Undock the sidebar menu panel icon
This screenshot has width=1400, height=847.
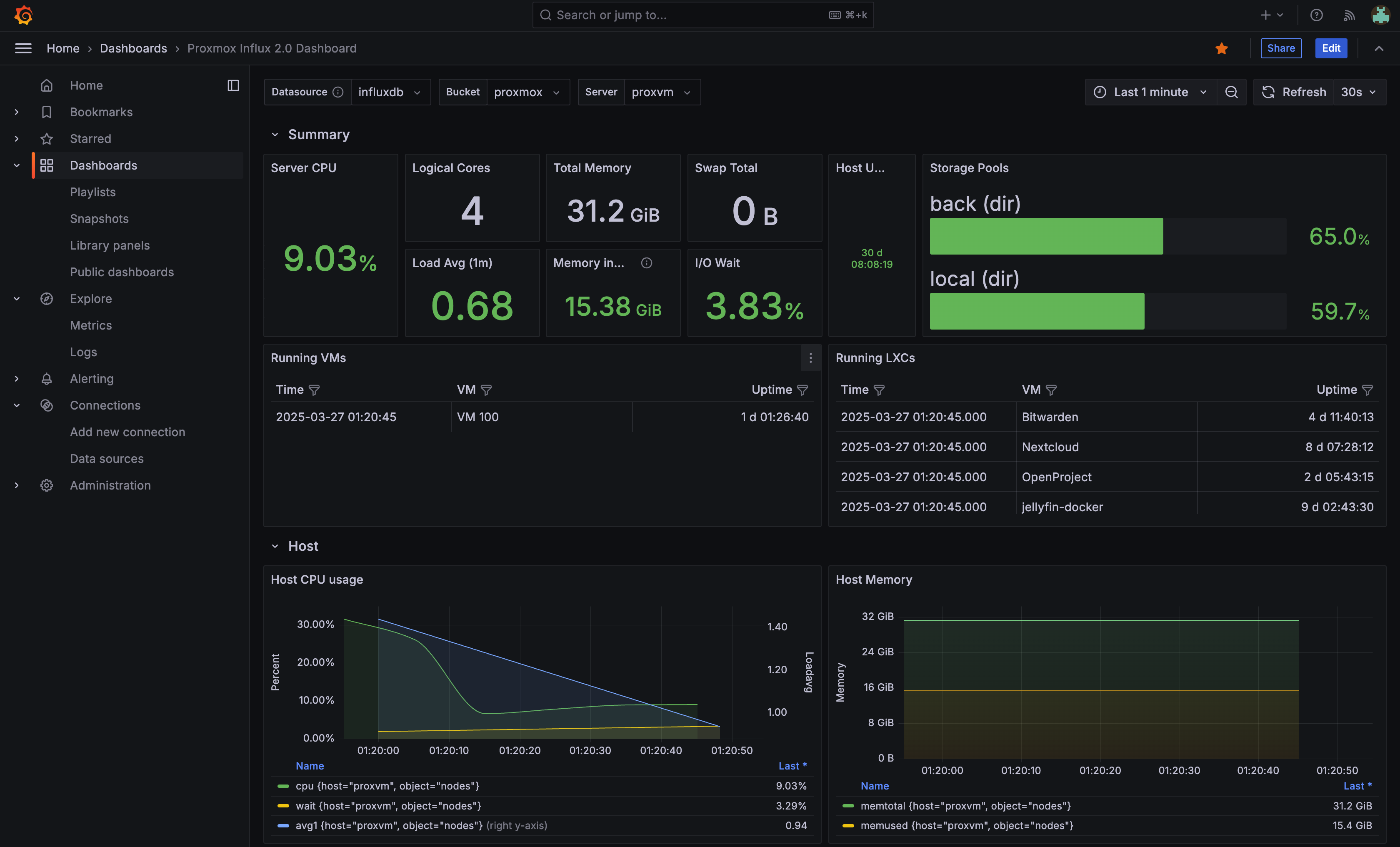pyautogui.click(x=233, y=85)
